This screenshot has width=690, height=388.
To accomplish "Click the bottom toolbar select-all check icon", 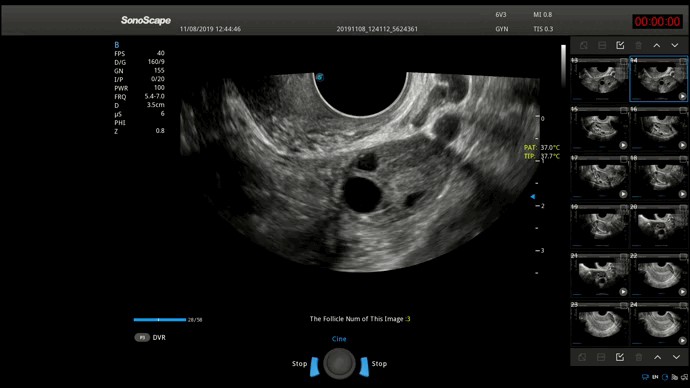I will [x=620, y=357].
